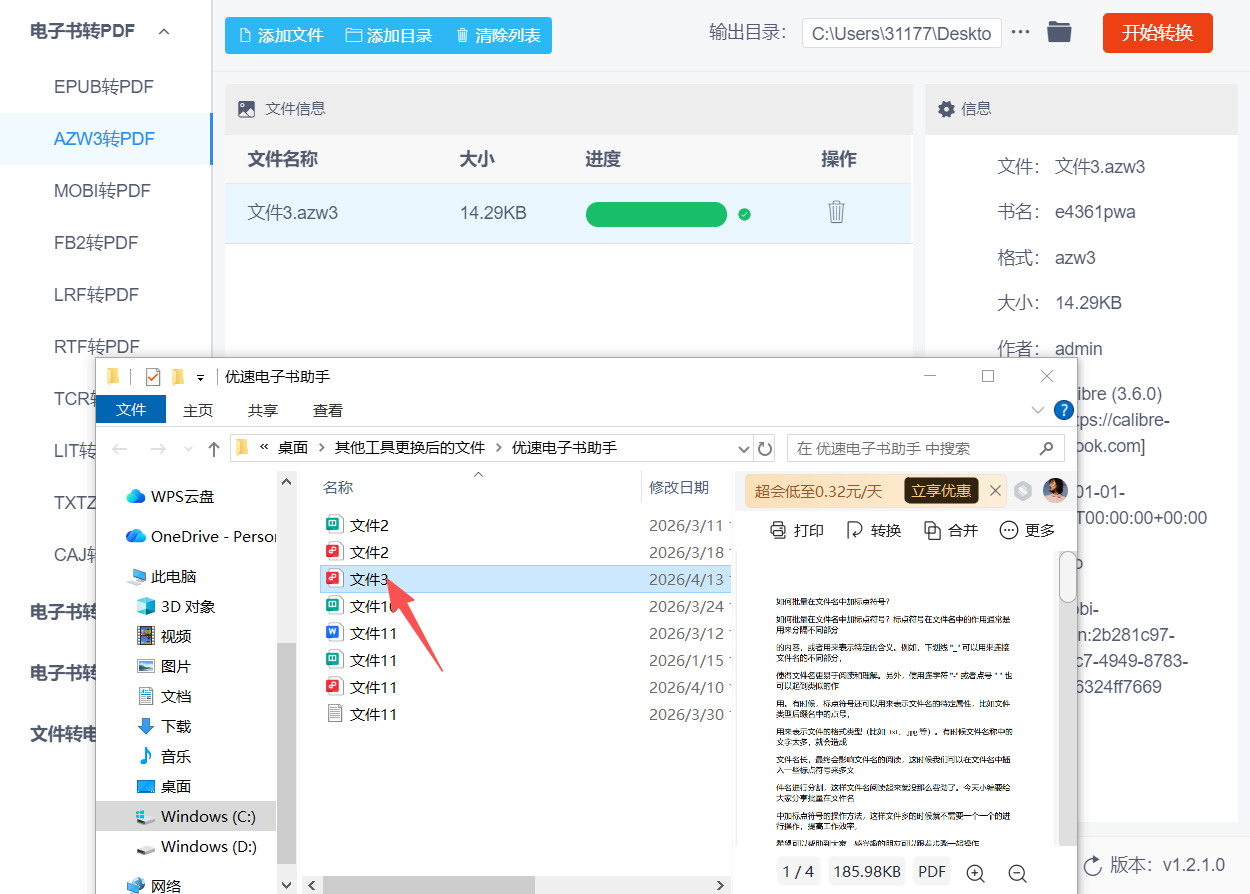Click 清除列表 to clear the list
1250x894 pixels.
(x=497, y=35)
